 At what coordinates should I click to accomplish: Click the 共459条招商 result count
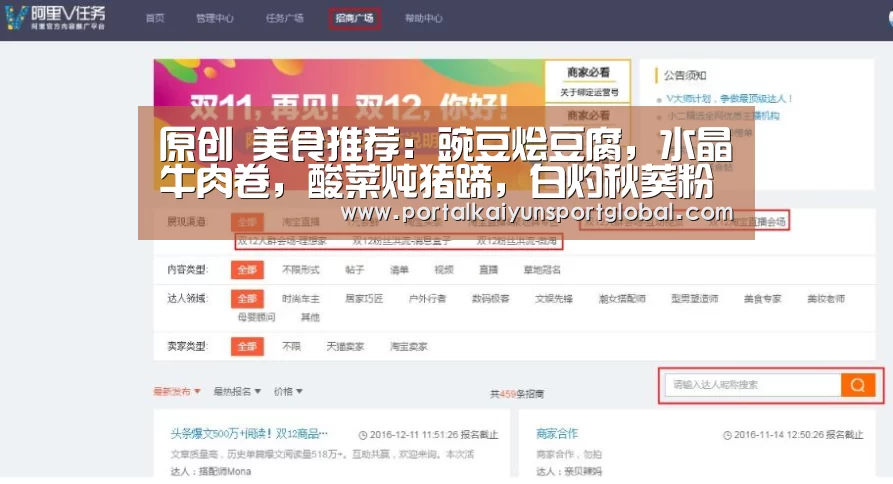click(x=517, y=393)
